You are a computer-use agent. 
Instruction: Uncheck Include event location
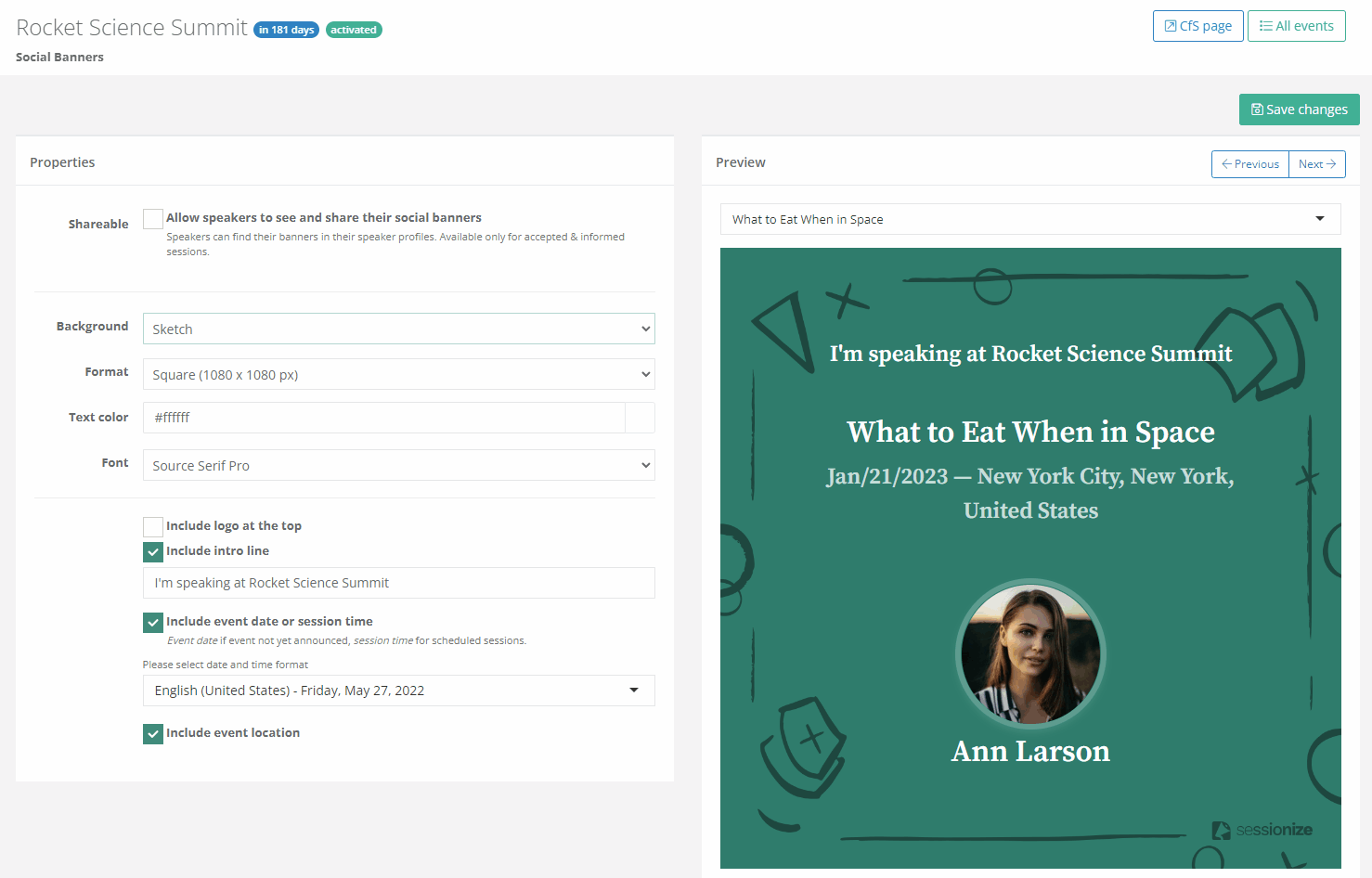coord(153,734)
